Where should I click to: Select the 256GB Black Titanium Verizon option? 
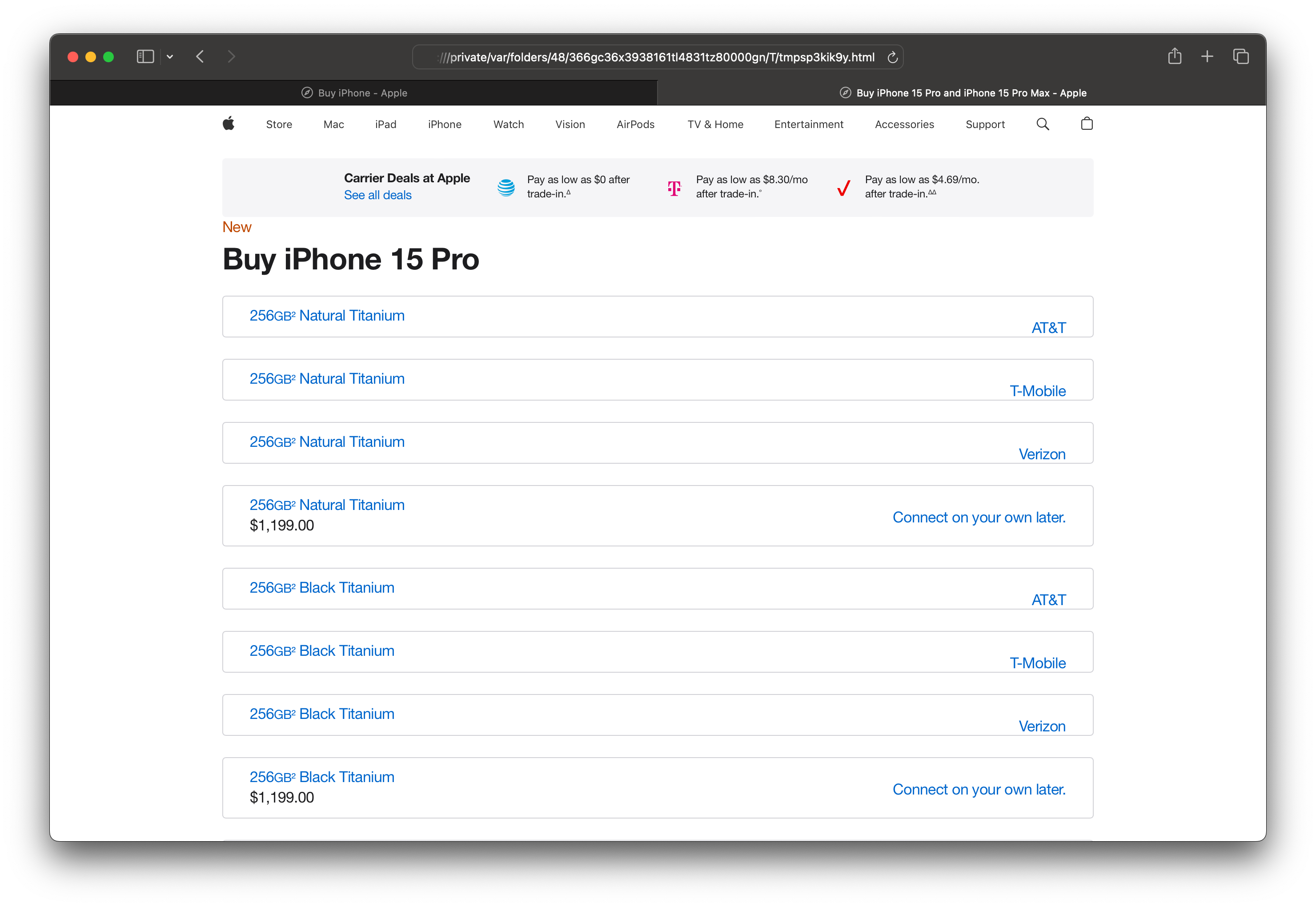(1042, 726)
